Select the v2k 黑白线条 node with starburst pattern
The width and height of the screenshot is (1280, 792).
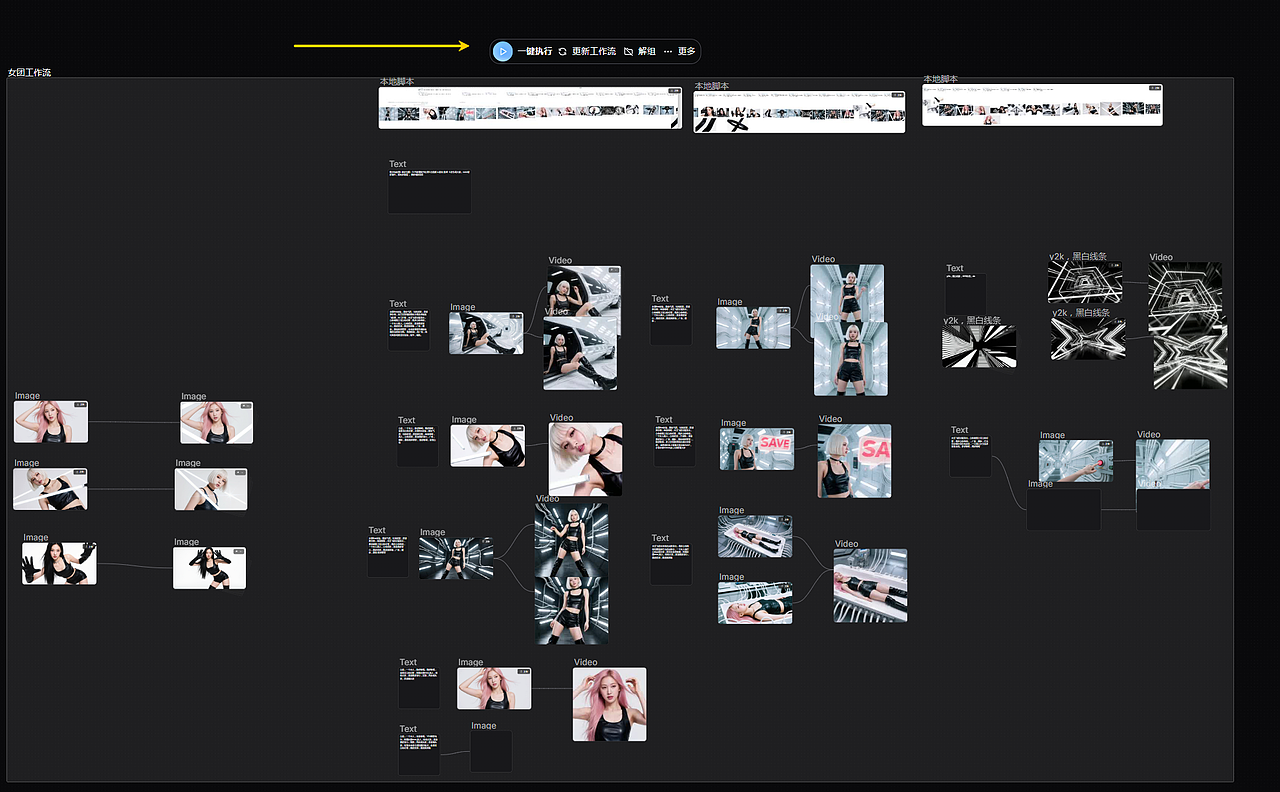(1088, 339)
